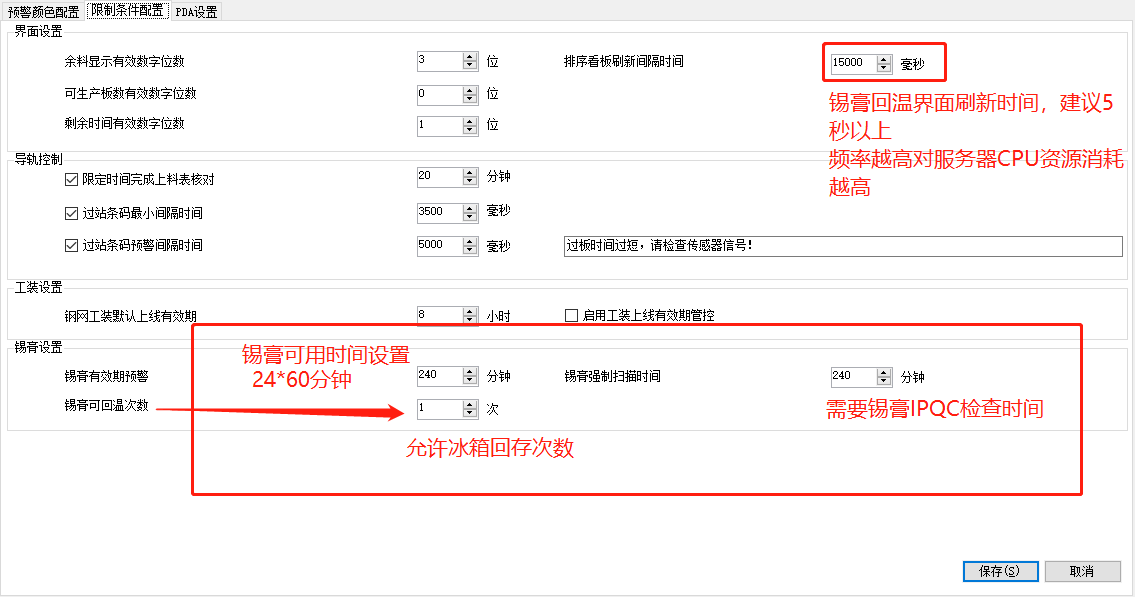1135x597 pixels.
Task: Open the PDA设置 tab
Action: coord(196,12)
